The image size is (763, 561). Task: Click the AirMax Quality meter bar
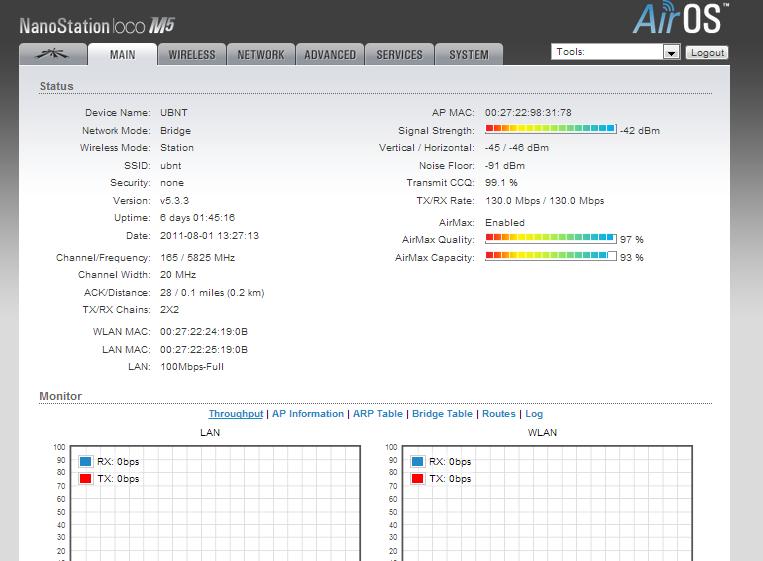(550, 239)
